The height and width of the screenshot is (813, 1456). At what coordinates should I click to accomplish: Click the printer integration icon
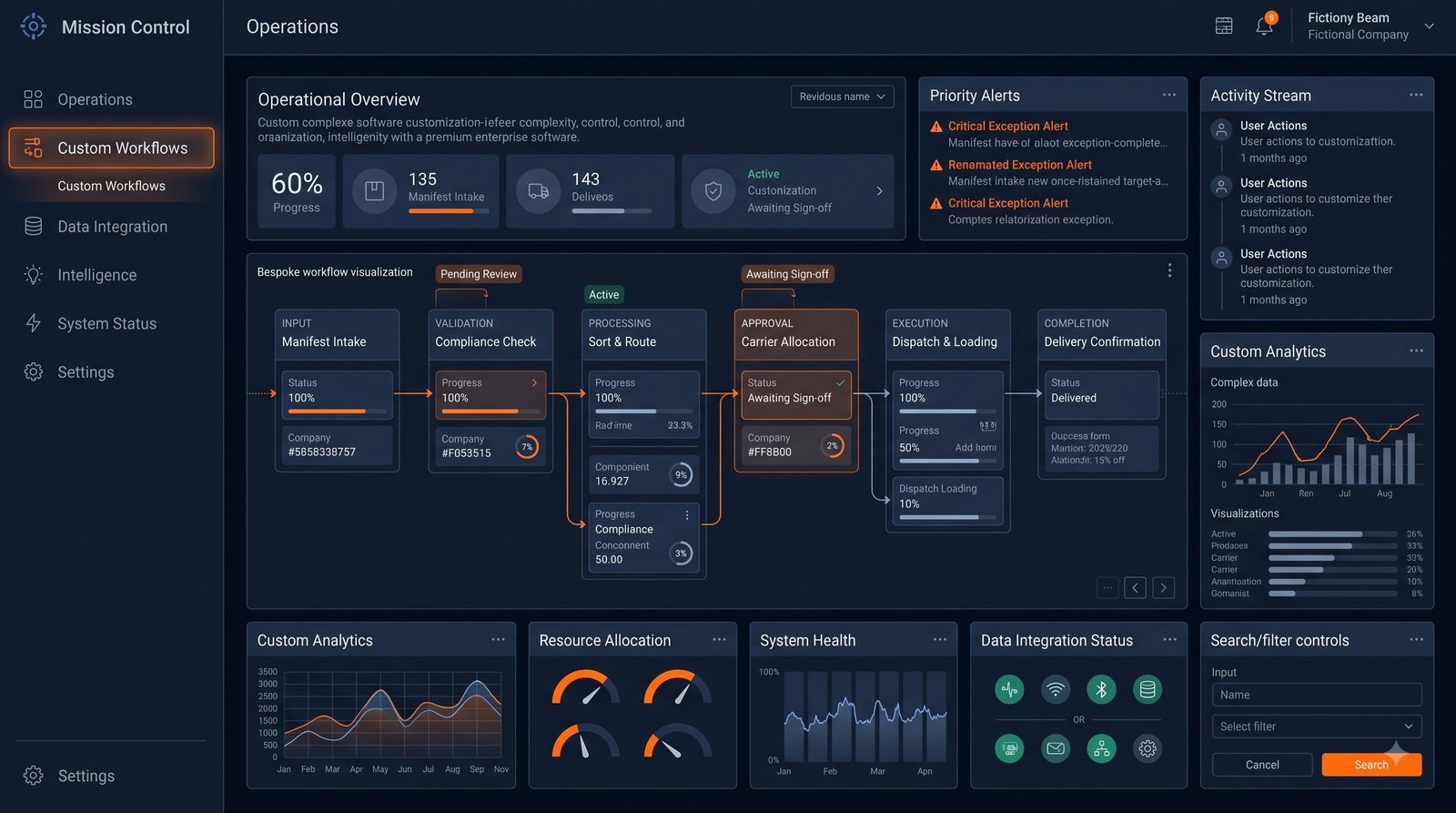tap(1009, 748)
